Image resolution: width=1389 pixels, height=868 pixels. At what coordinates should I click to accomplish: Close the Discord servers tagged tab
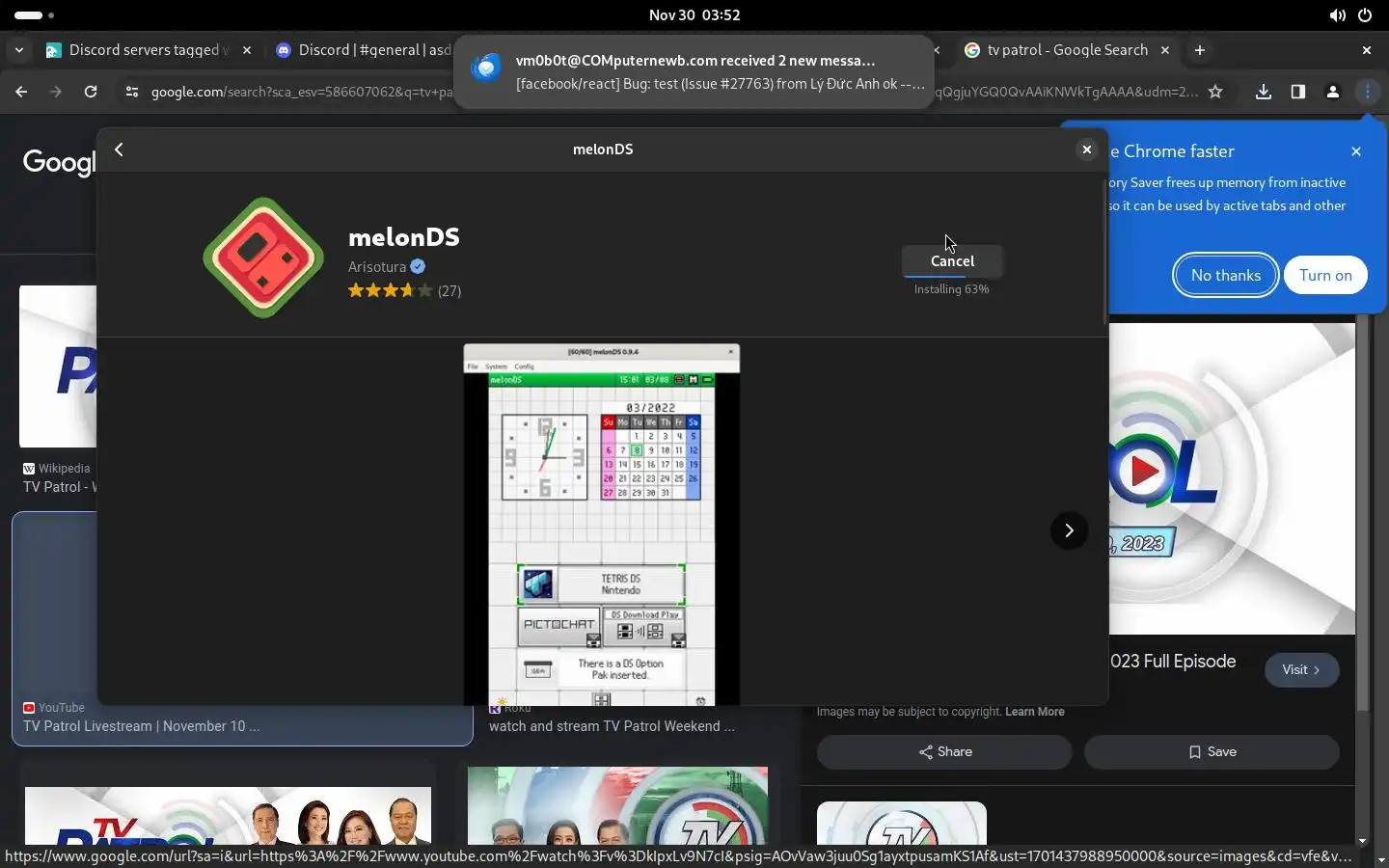pos(247,50)
